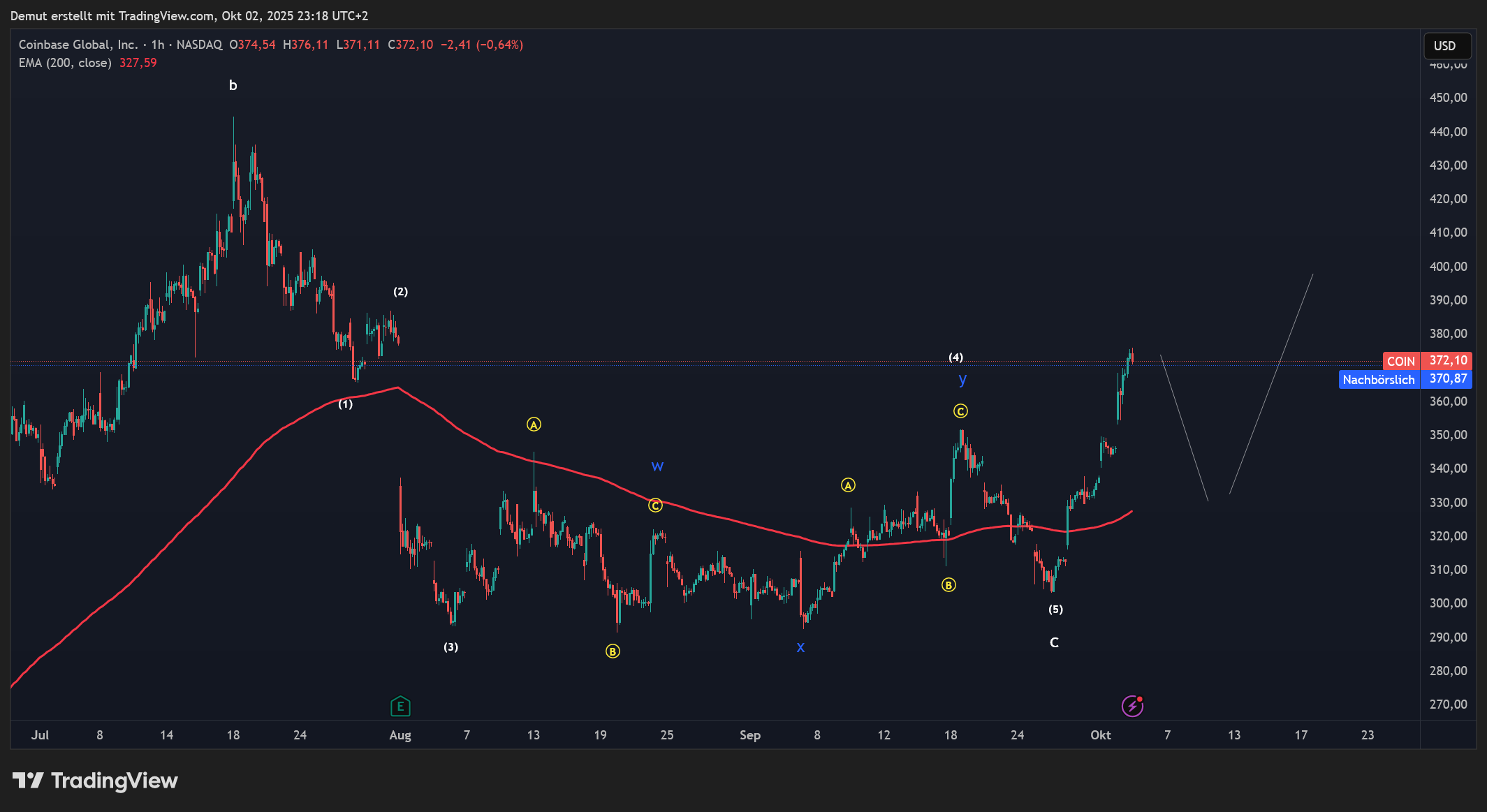
Task: Click the white b wave label at the peak
Action: coord(233,86)
